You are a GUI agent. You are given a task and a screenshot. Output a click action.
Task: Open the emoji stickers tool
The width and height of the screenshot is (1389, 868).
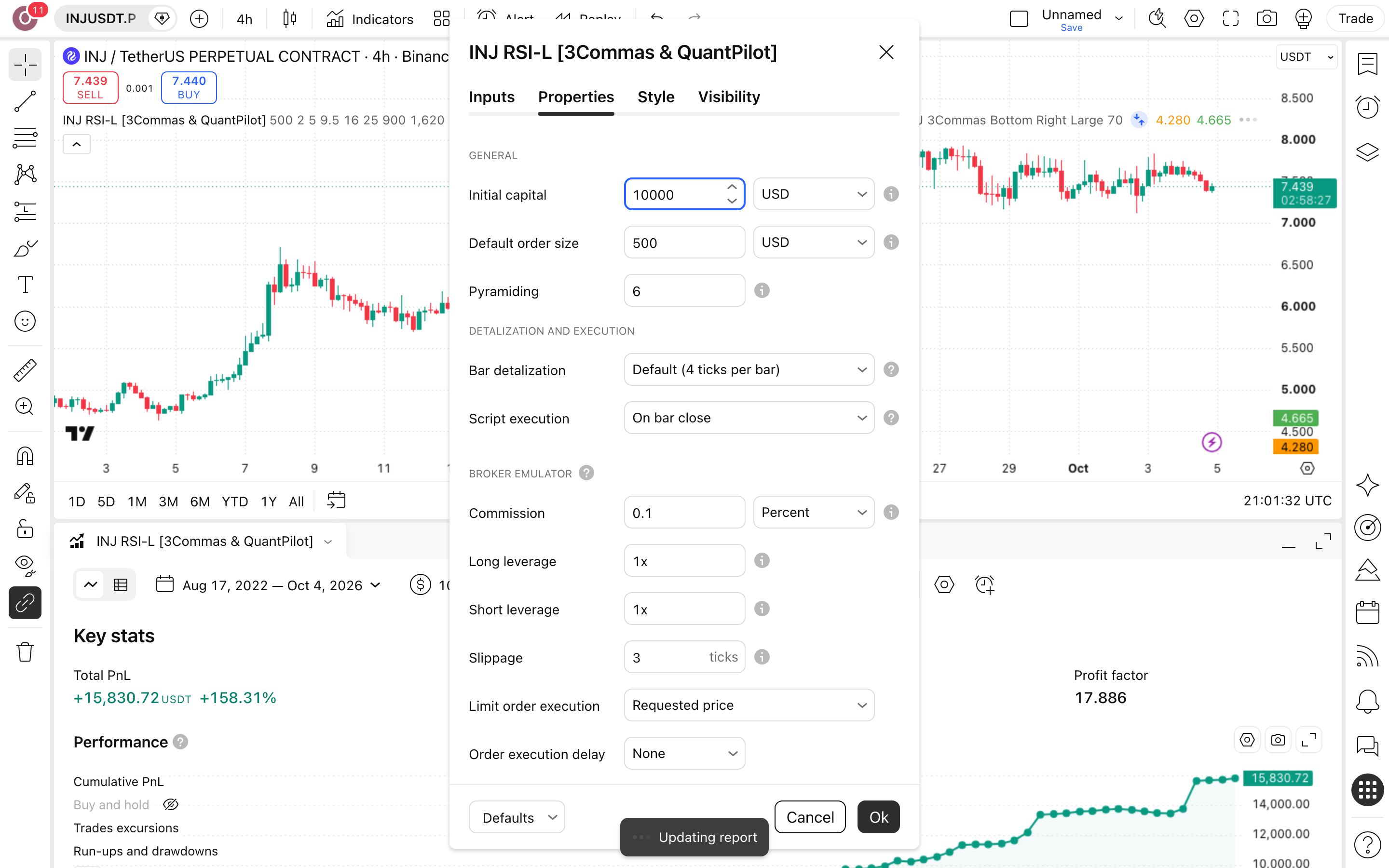pyautogui.click(x=25, y=321)
